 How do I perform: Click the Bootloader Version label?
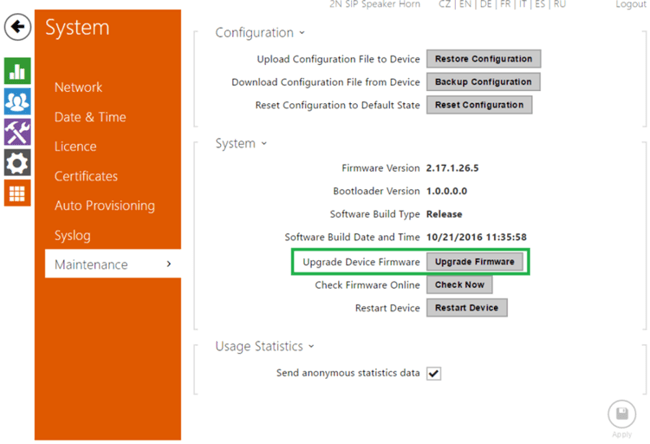[x=376, y=191]
